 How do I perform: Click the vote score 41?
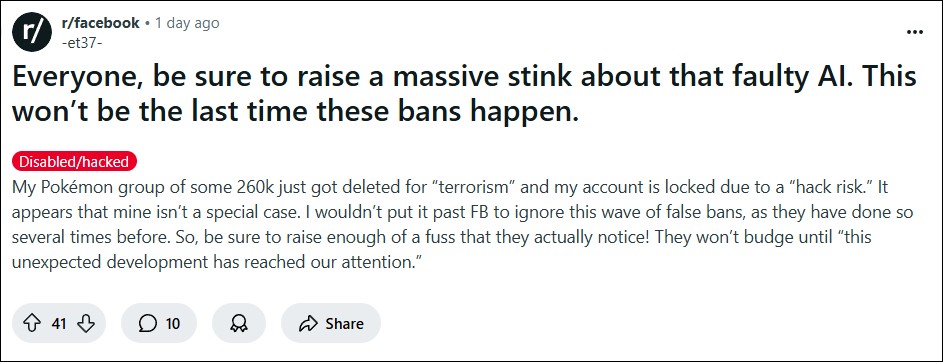pos(58,324)
